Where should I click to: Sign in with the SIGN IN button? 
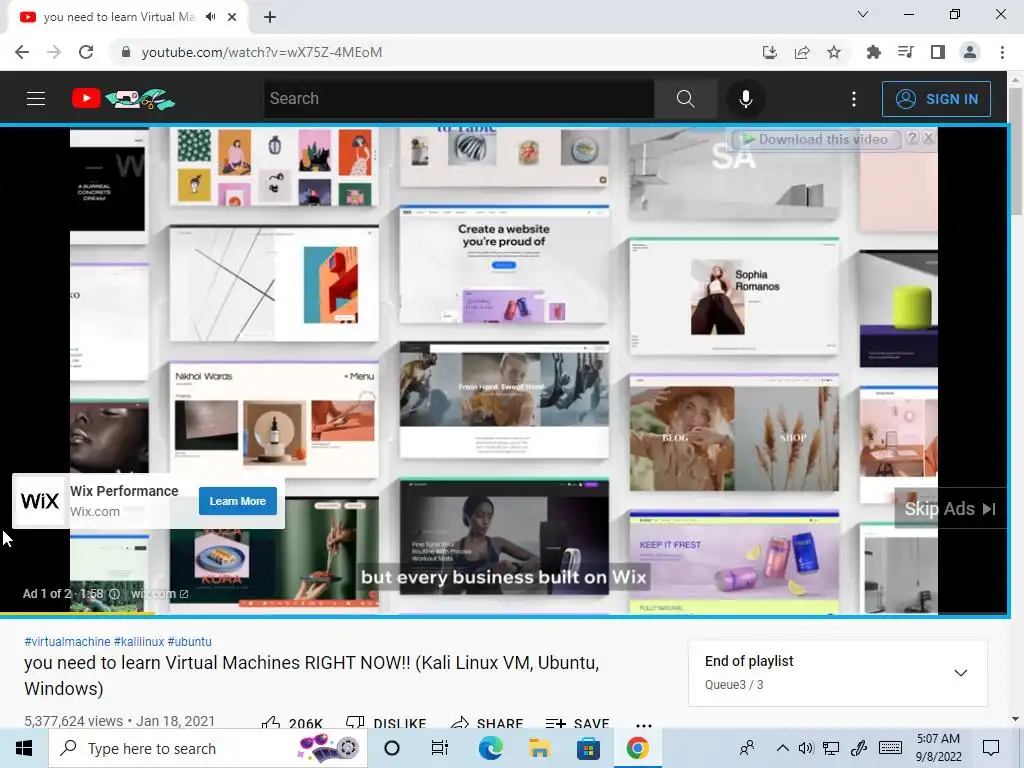(936, 99)
